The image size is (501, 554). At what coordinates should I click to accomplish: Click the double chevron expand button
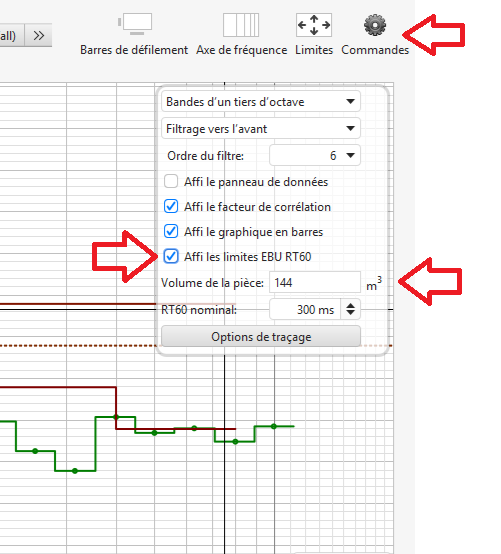(x=39, y=35)
